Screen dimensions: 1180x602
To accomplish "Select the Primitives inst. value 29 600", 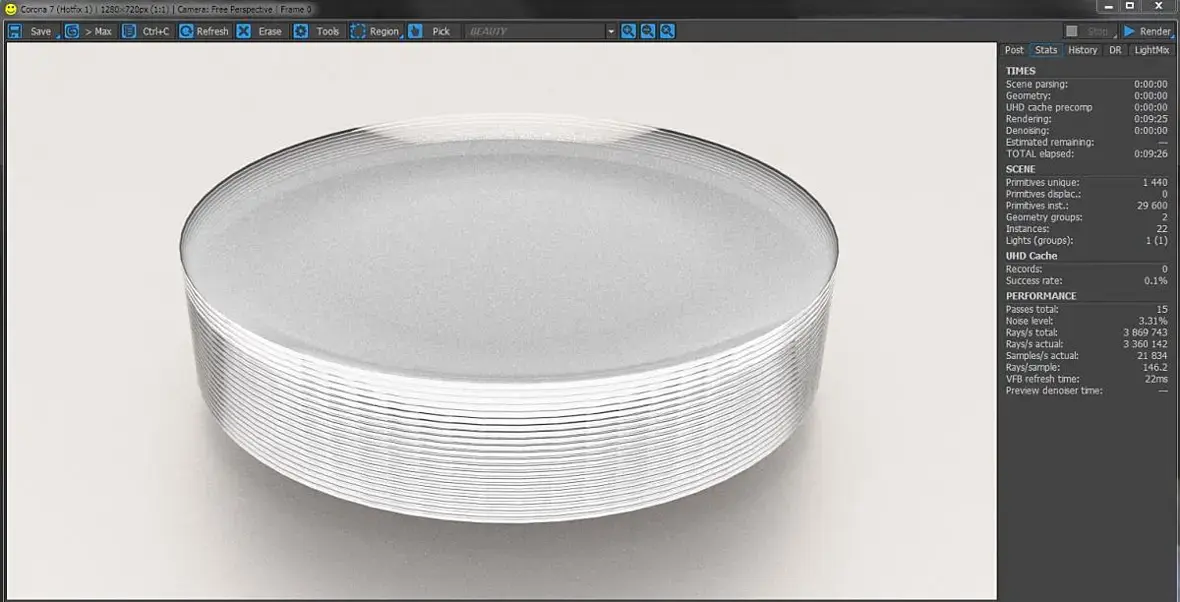I will tap(1152, 205).
